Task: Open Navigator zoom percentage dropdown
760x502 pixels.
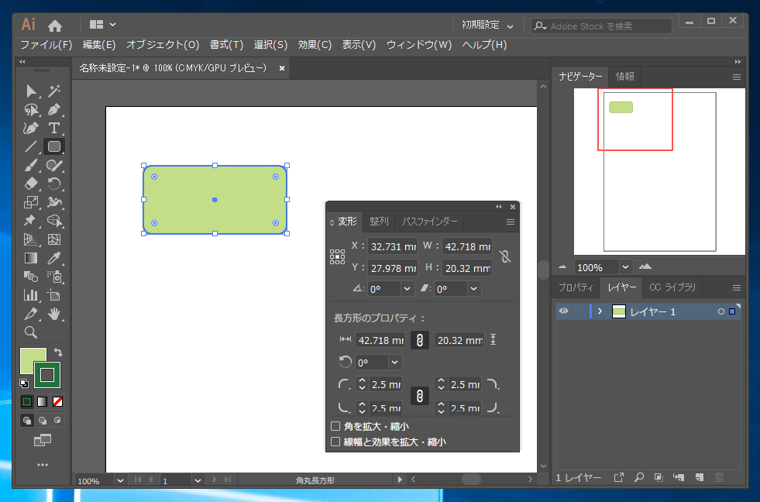Action: coord(625,267)
